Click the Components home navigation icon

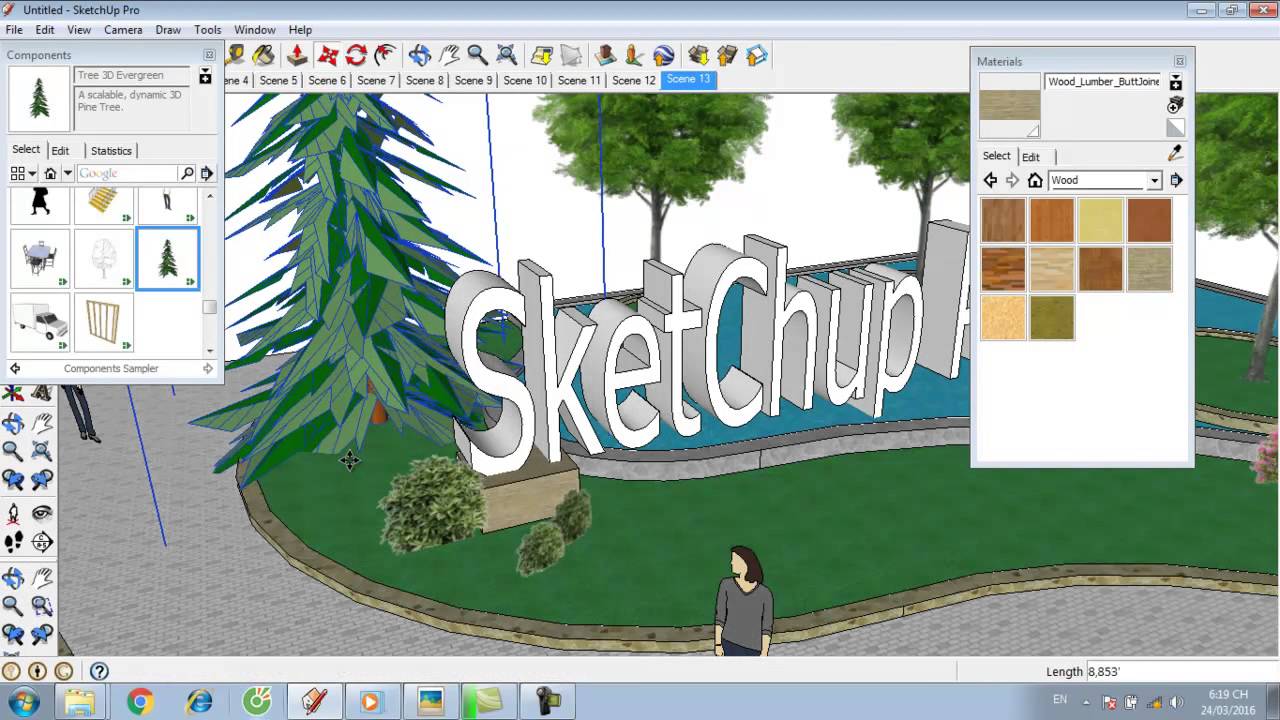point(50,173)
